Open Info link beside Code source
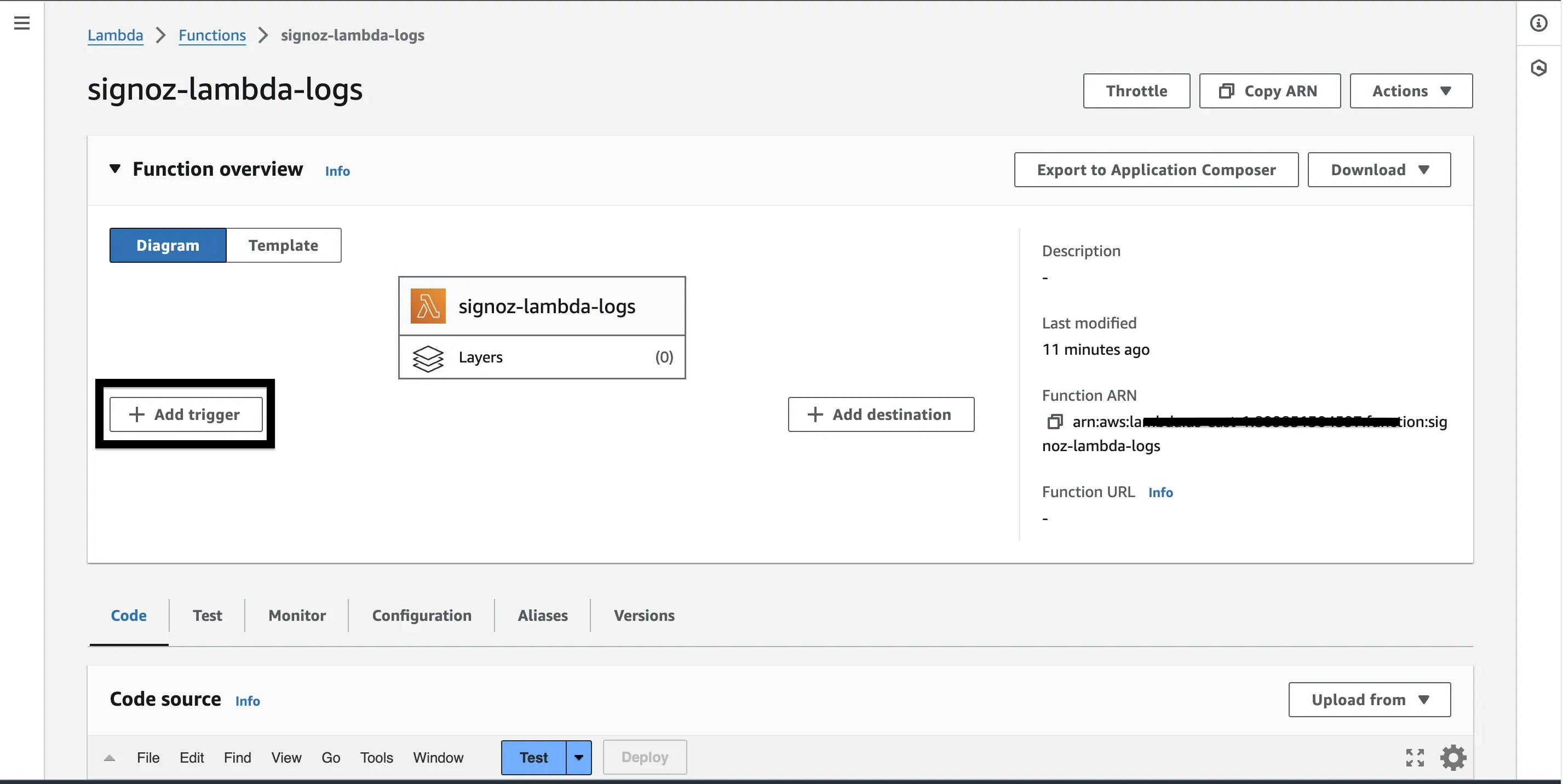The width and height of the screenshot is (1563, 784). (248, 701)
